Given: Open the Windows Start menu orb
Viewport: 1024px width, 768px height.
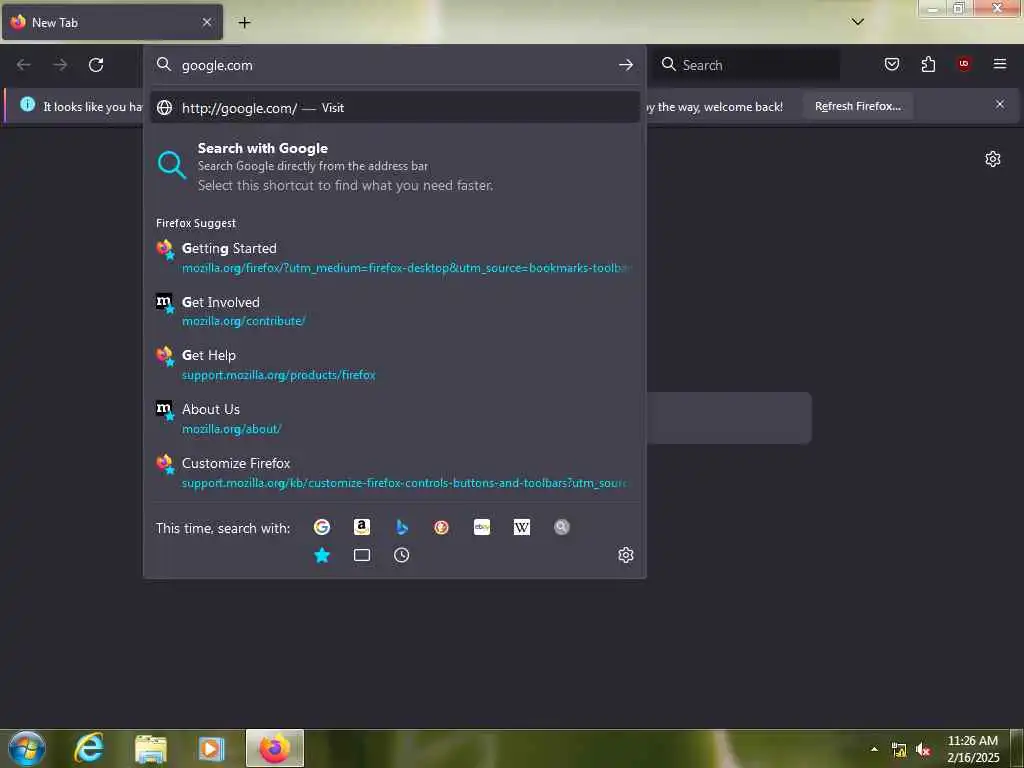Looking at the screenshot, I should (27, 748).
